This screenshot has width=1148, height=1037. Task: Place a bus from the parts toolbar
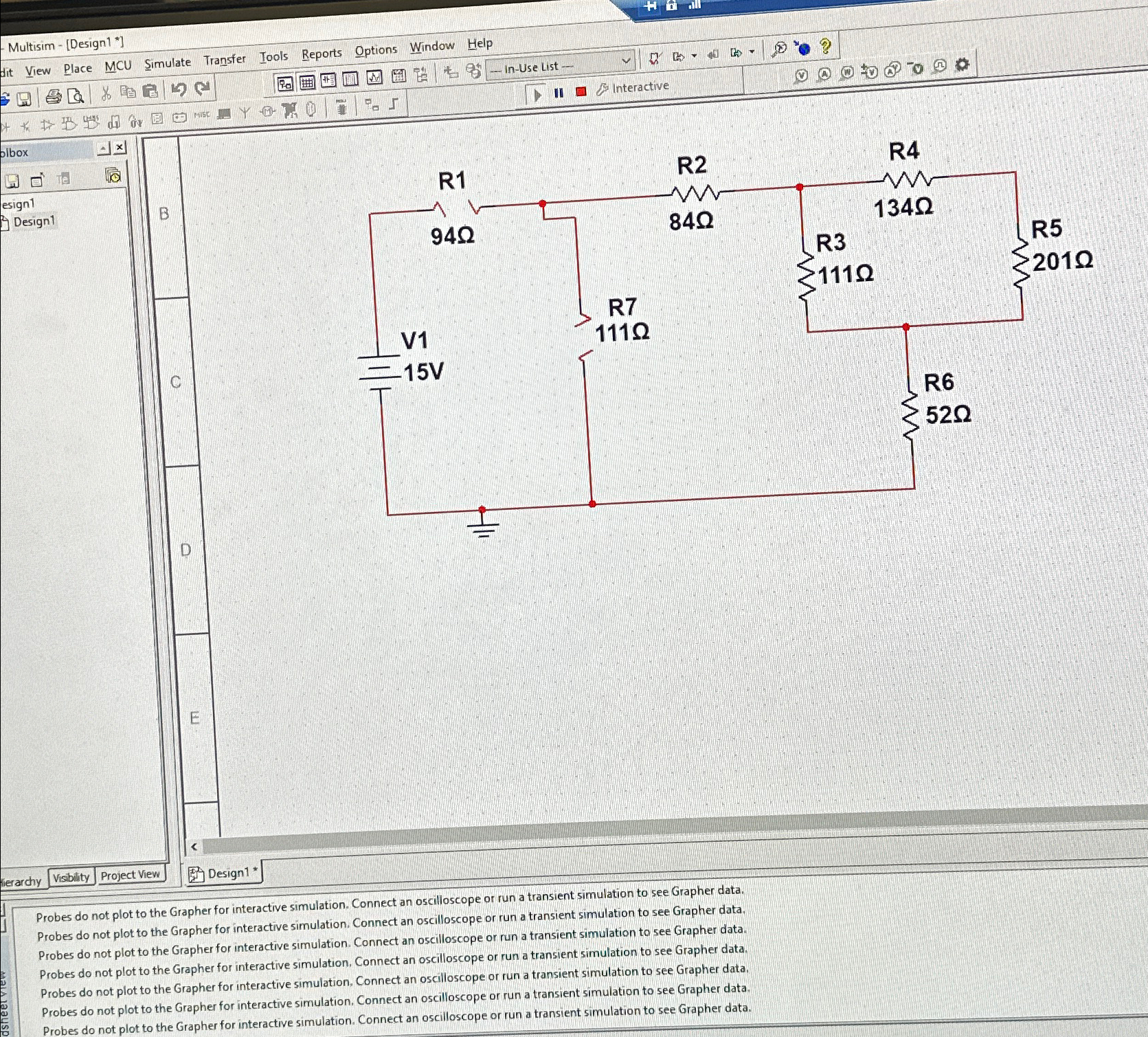tap(394, 104)
